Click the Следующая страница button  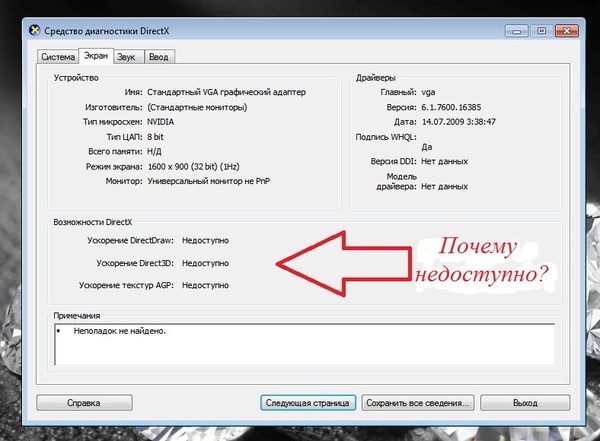click(308, 403)
